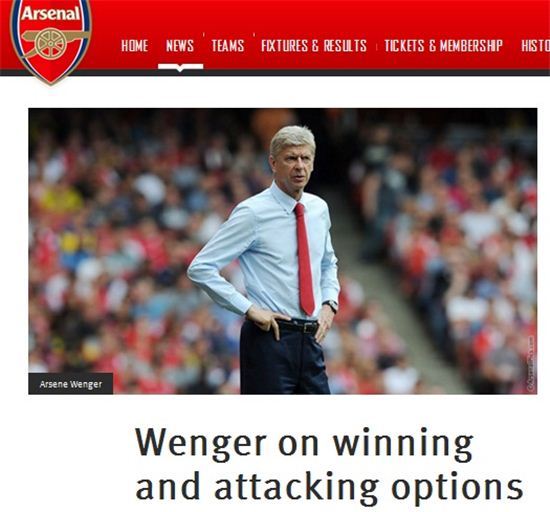Screen dimensions: 550x512
Task: Open TICKETS & MEMBERSHIP menu
Action: (443, 46)
